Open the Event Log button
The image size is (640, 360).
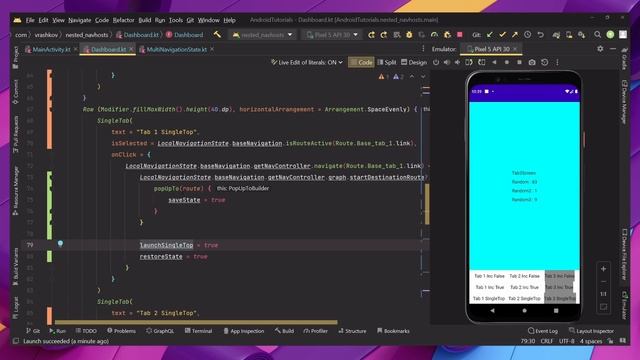[543, 331]
